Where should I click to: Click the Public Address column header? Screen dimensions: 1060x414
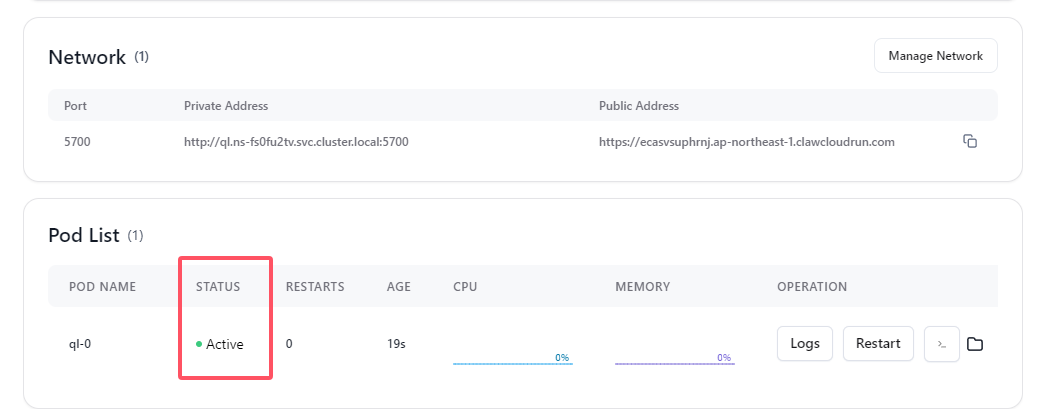[x=639, y=106]
